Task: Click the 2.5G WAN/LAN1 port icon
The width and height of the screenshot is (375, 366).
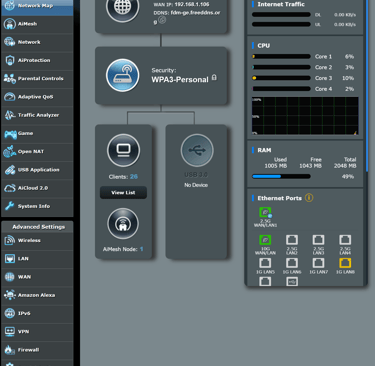Action: pos(265,213)
